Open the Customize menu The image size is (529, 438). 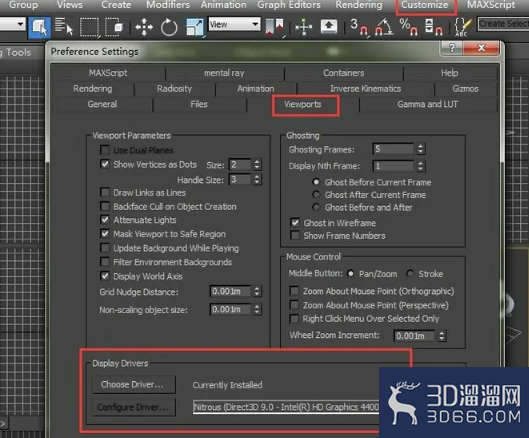pyautogui.click(x=425, y=5)
